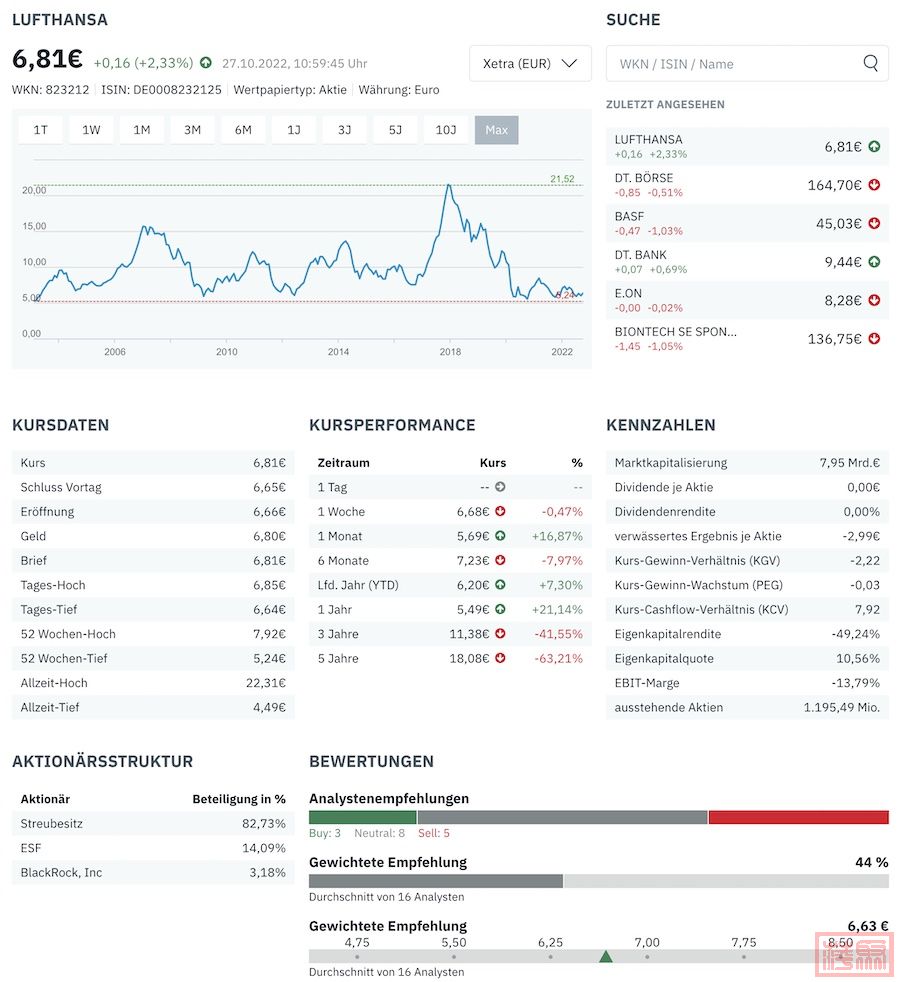Click the neutral arrow icon in 1 Tag row
This screenshot has width=900, height=982.
point(500,487)
